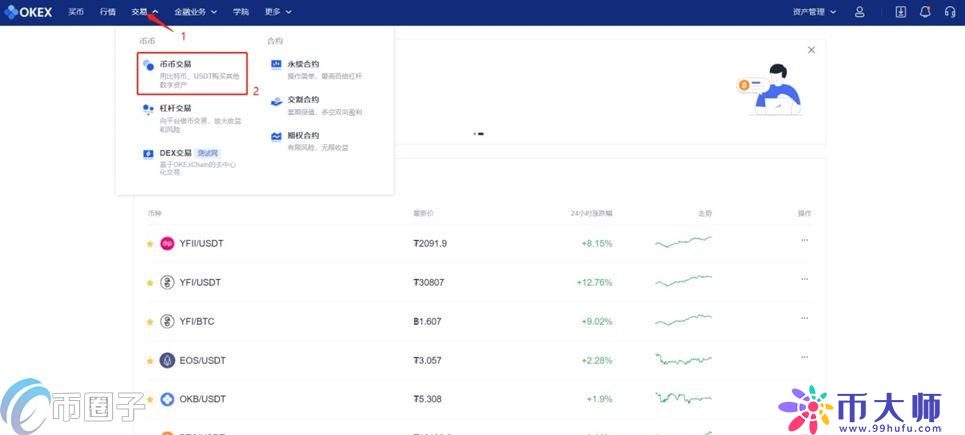Open the user account profile icon
This screenshot has height=435, width=965.
(x=859, y=12)
